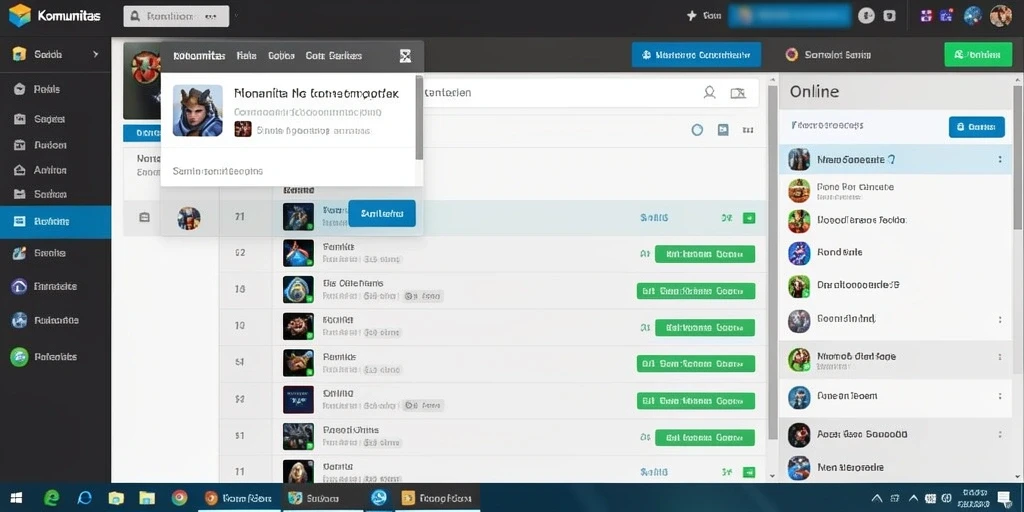1024x512 pixels.
Task: Click the round grey icon beside the blurred field
Action: point(866,16)
